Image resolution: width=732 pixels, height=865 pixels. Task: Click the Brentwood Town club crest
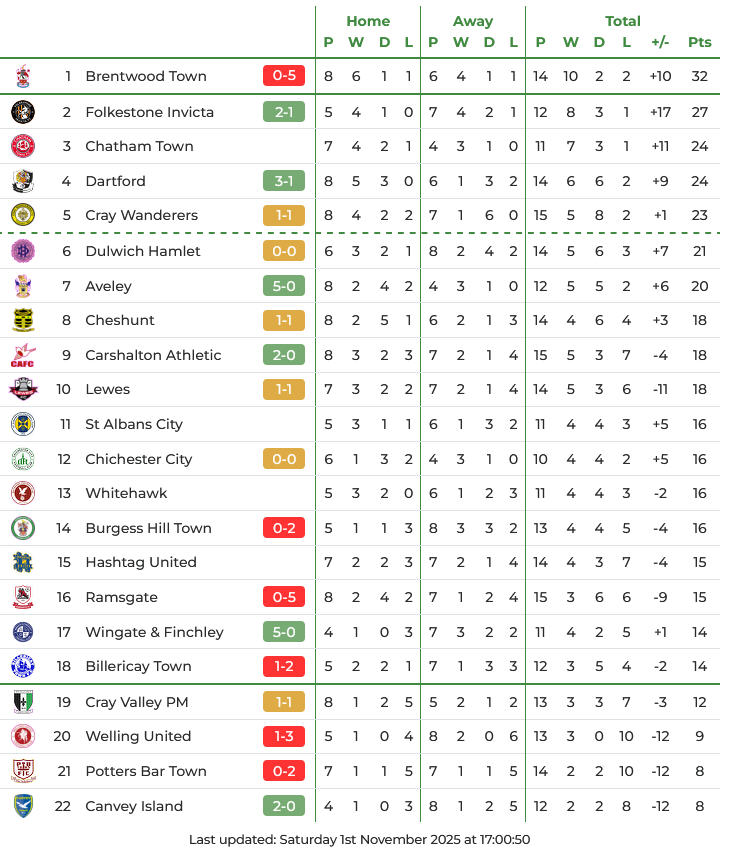23,76
